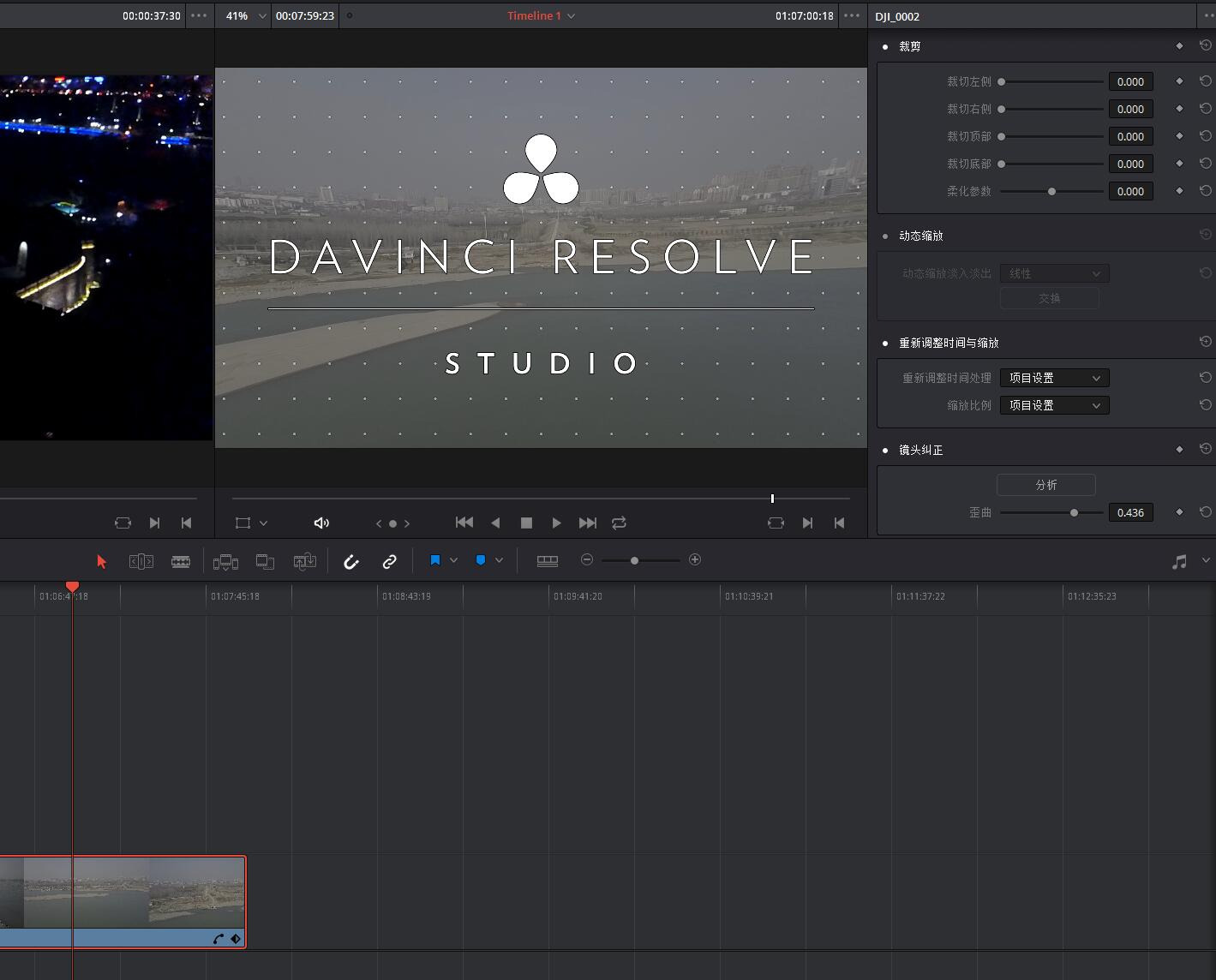1216x980 pixels.
Task: Click the 交换 button
Action: [x=1049, y=298]
